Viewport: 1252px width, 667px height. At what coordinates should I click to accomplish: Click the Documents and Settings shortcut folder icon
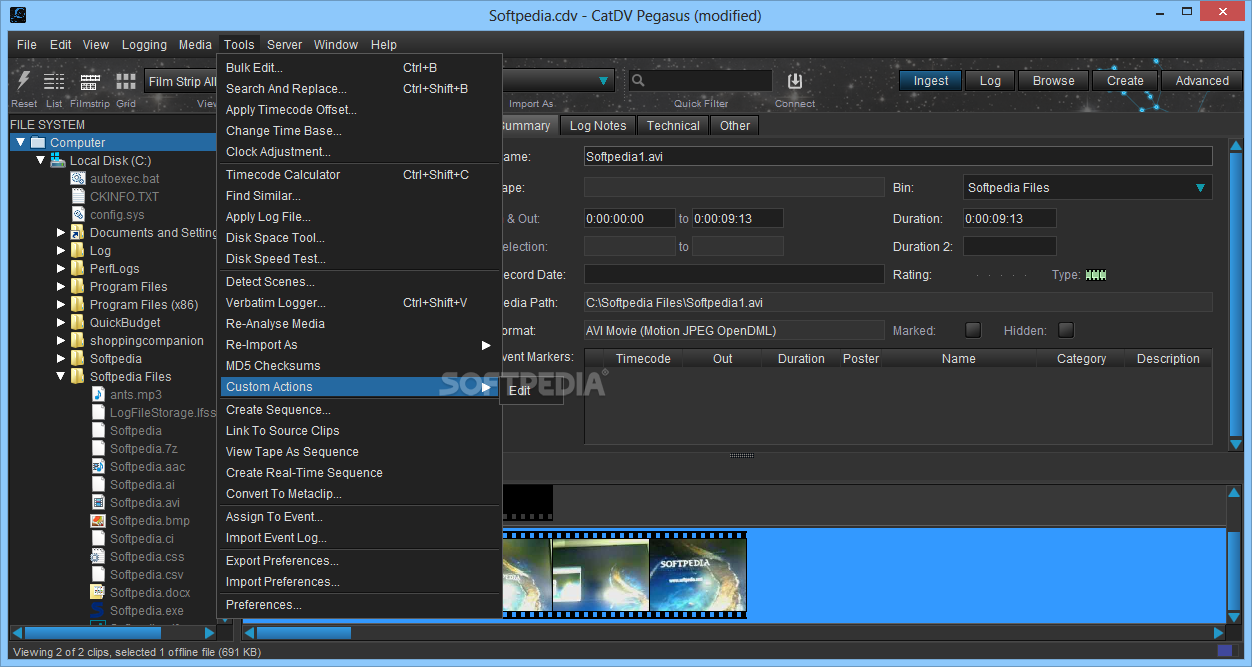pos(77,232)
